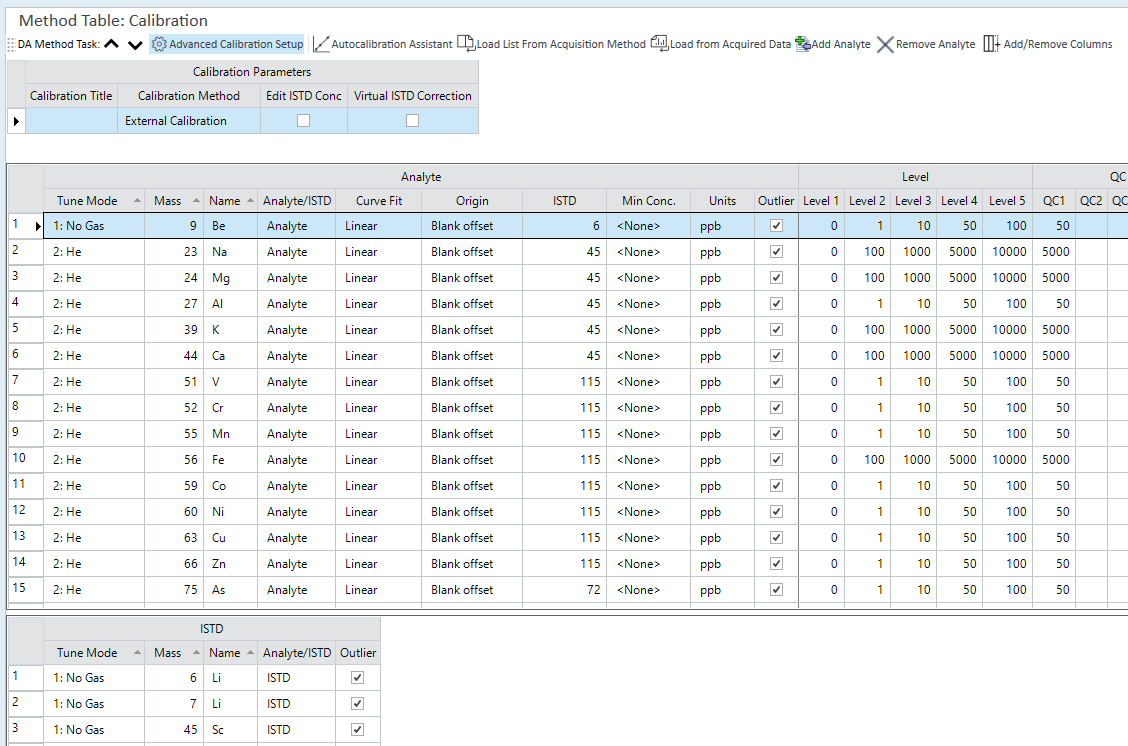1128x746 pixels.
Task: Uncheck the Outlier box for Na
Action: (776, 252)
